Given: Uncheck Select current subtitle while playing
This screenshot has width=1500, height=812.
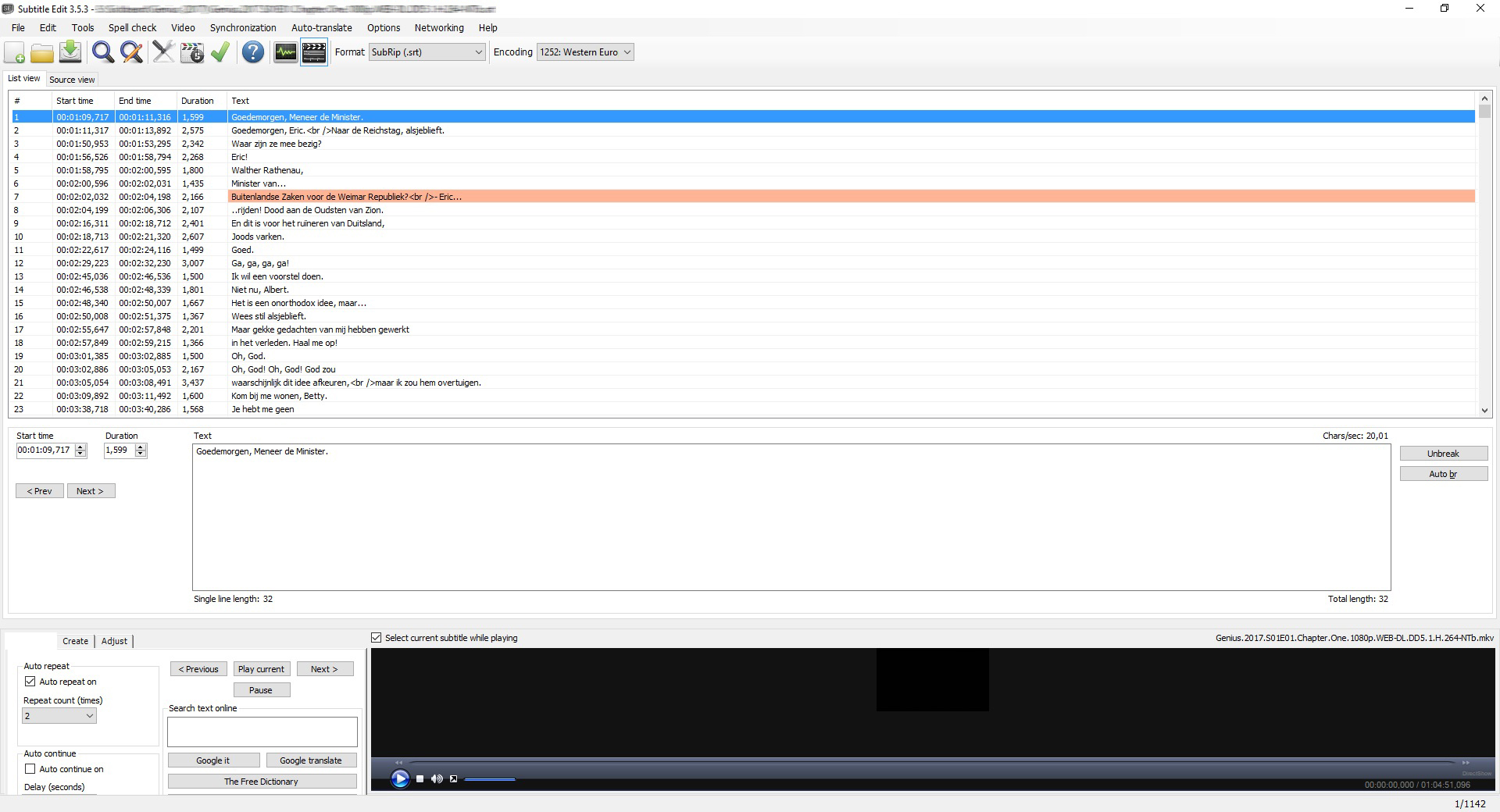Looking at the screenshot, I should 377,638.
